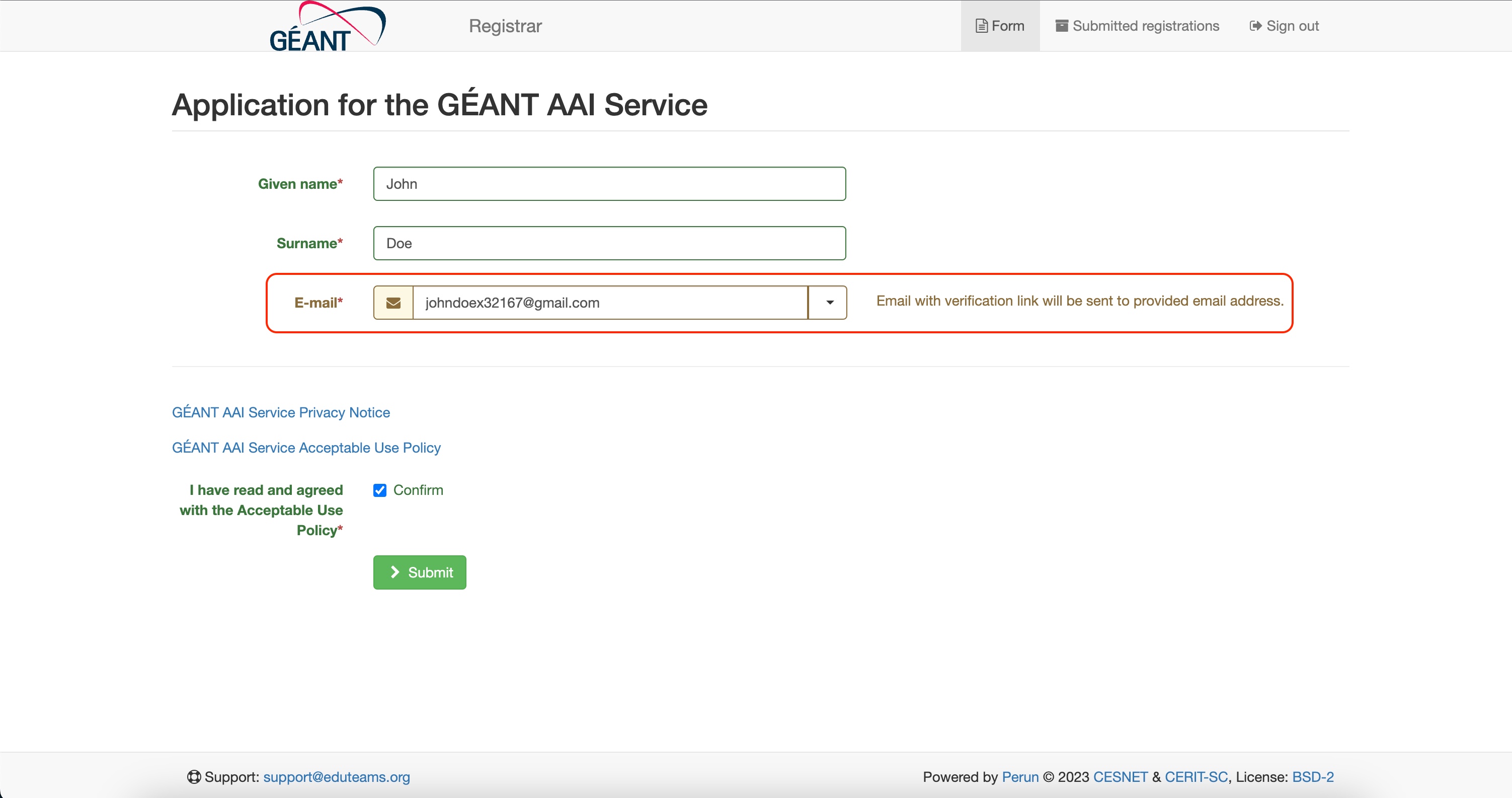This screenshot has height=798, width=1512.
Task: Click the envelope icon beside e-mail field
Action: [393, 303]
